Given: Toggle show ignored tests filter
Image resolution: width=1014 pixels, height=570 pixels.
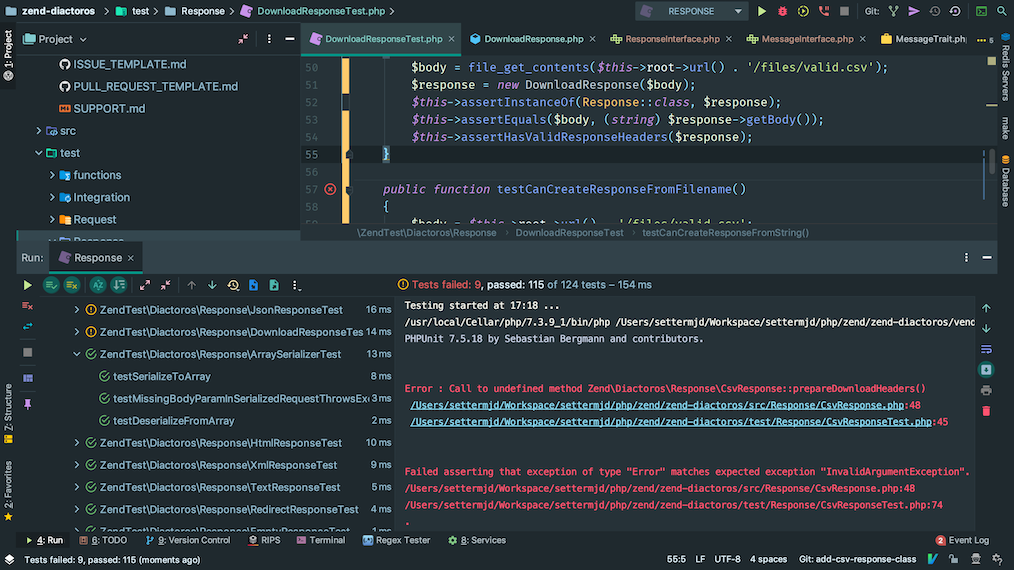Looking at the screenshot, I should coord(72,285).
